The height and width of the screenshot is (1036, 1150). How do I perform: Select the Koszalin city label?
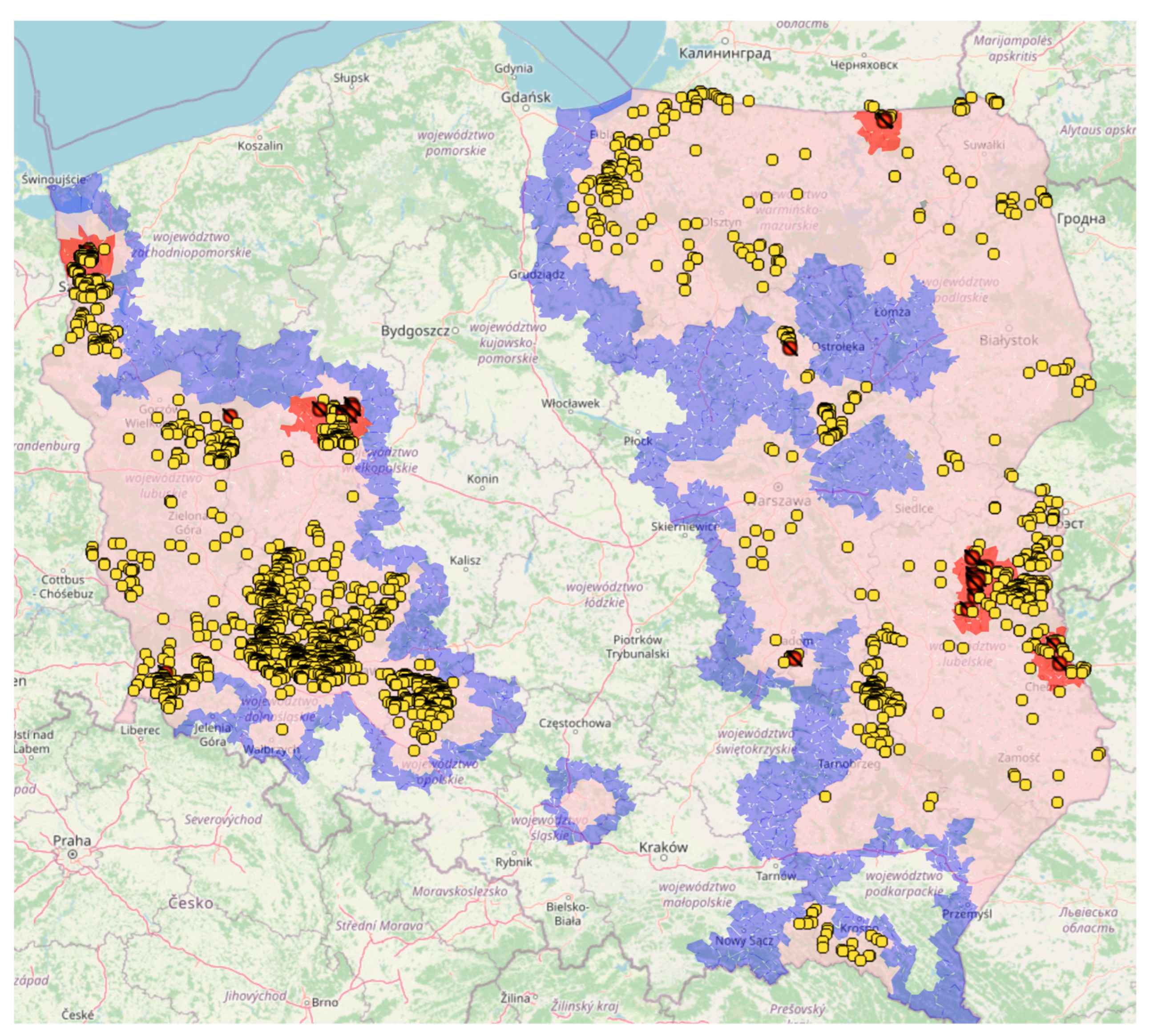pos(260,146)
